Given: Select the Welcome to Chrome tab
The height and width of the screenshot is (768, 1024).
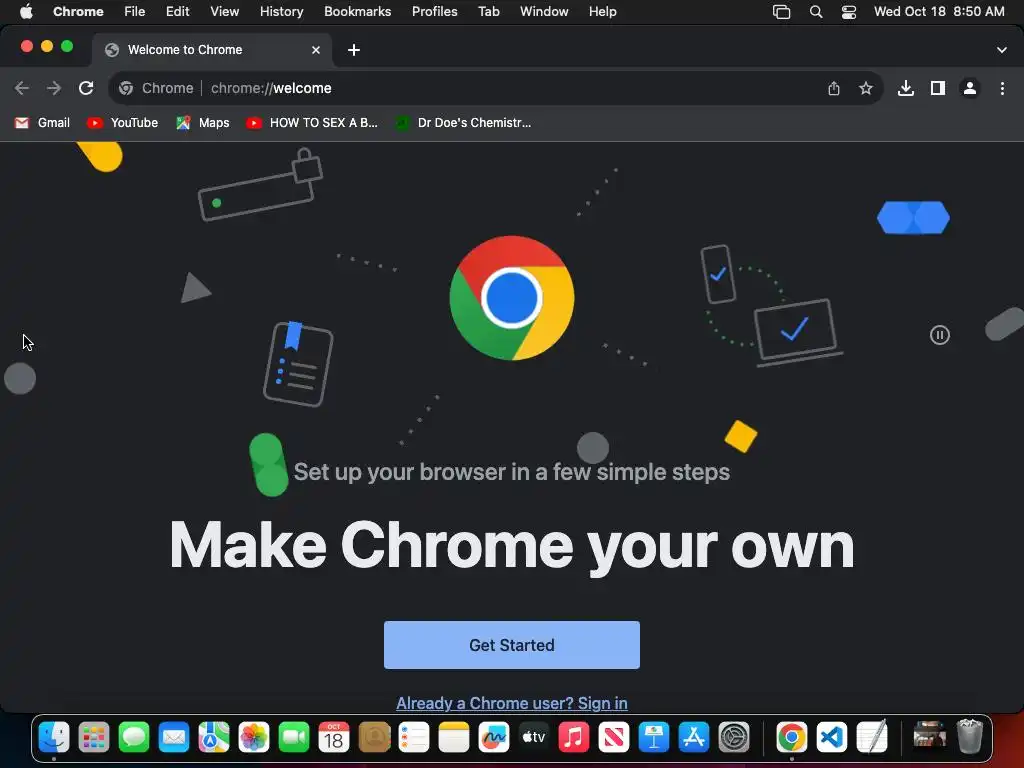Looking at the screenshot, I should [212, 50].
